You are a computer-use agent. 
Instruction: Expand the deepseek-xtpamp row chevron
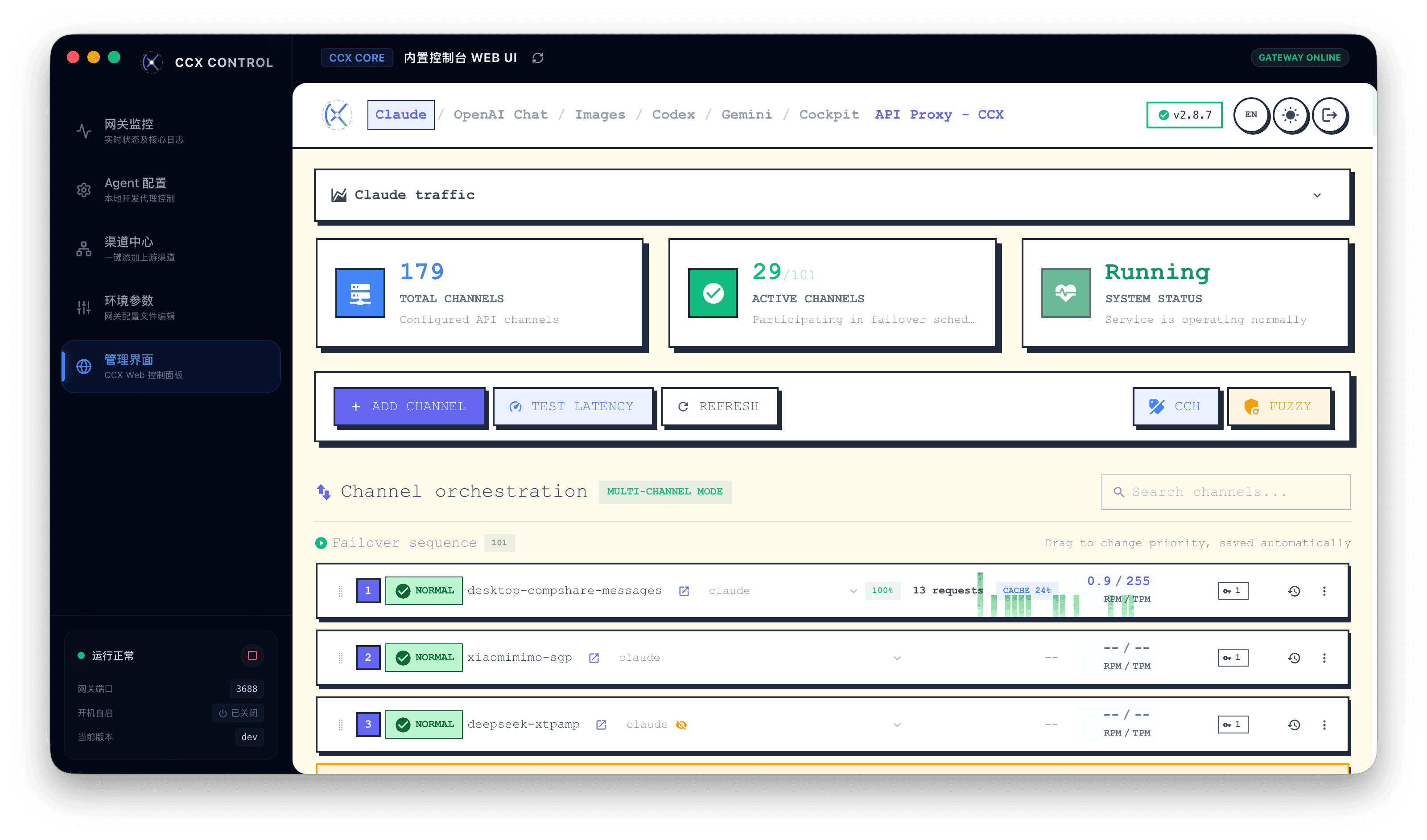897,725
